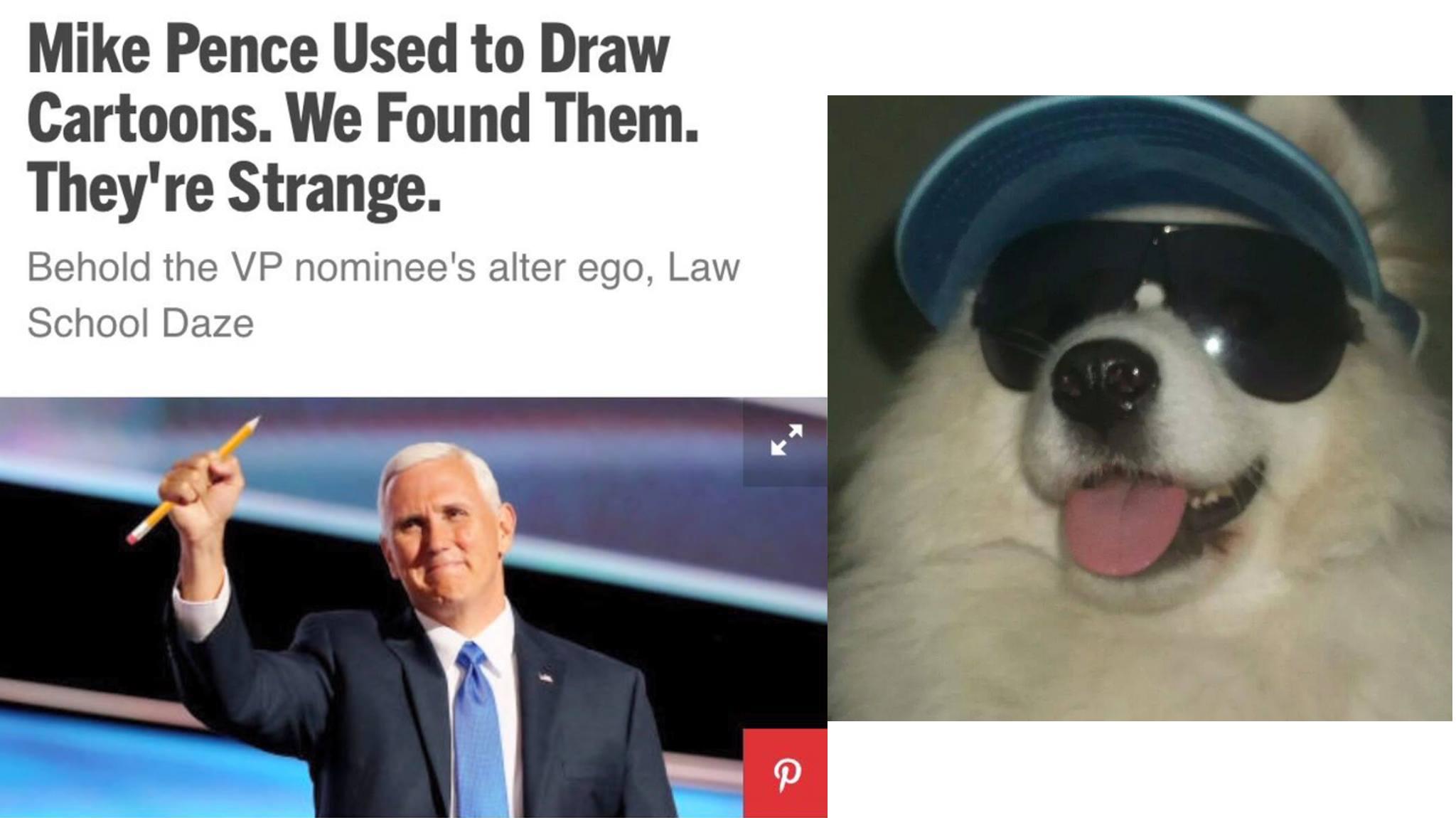1456x818 pixels.
Task: Click the words 'We Found Them.' in headline
Action: click(493, 118)
